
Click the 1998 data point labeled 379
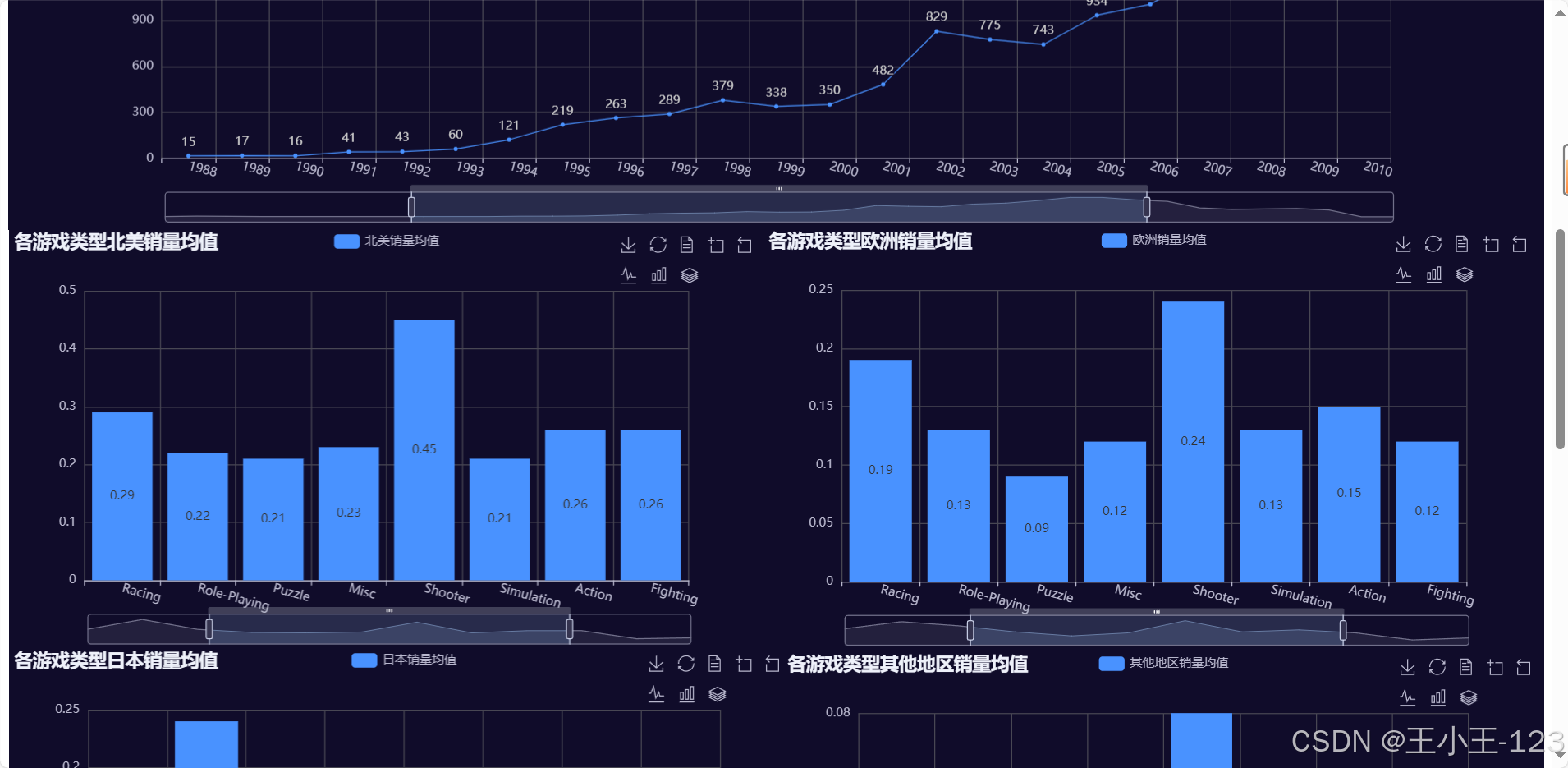pos(722,100)
